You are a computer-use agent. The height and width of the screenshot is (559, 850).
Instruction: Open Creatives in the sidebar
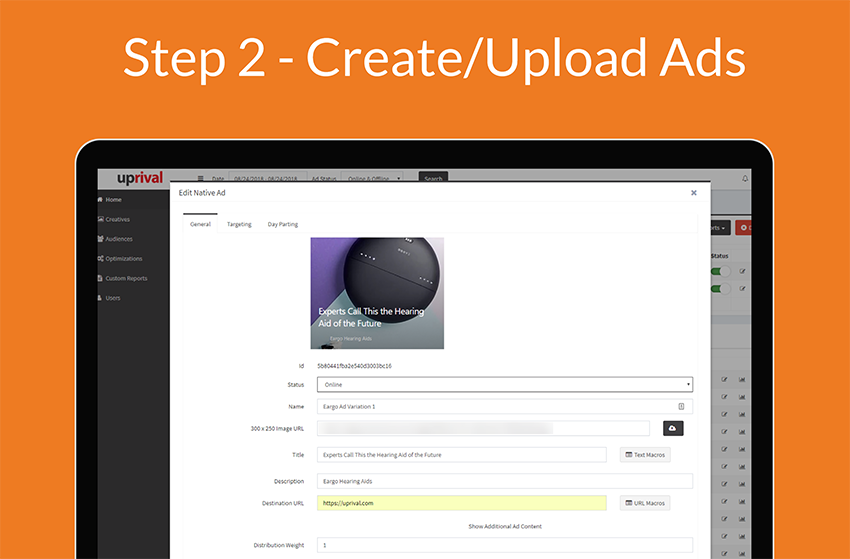[114, 220]
